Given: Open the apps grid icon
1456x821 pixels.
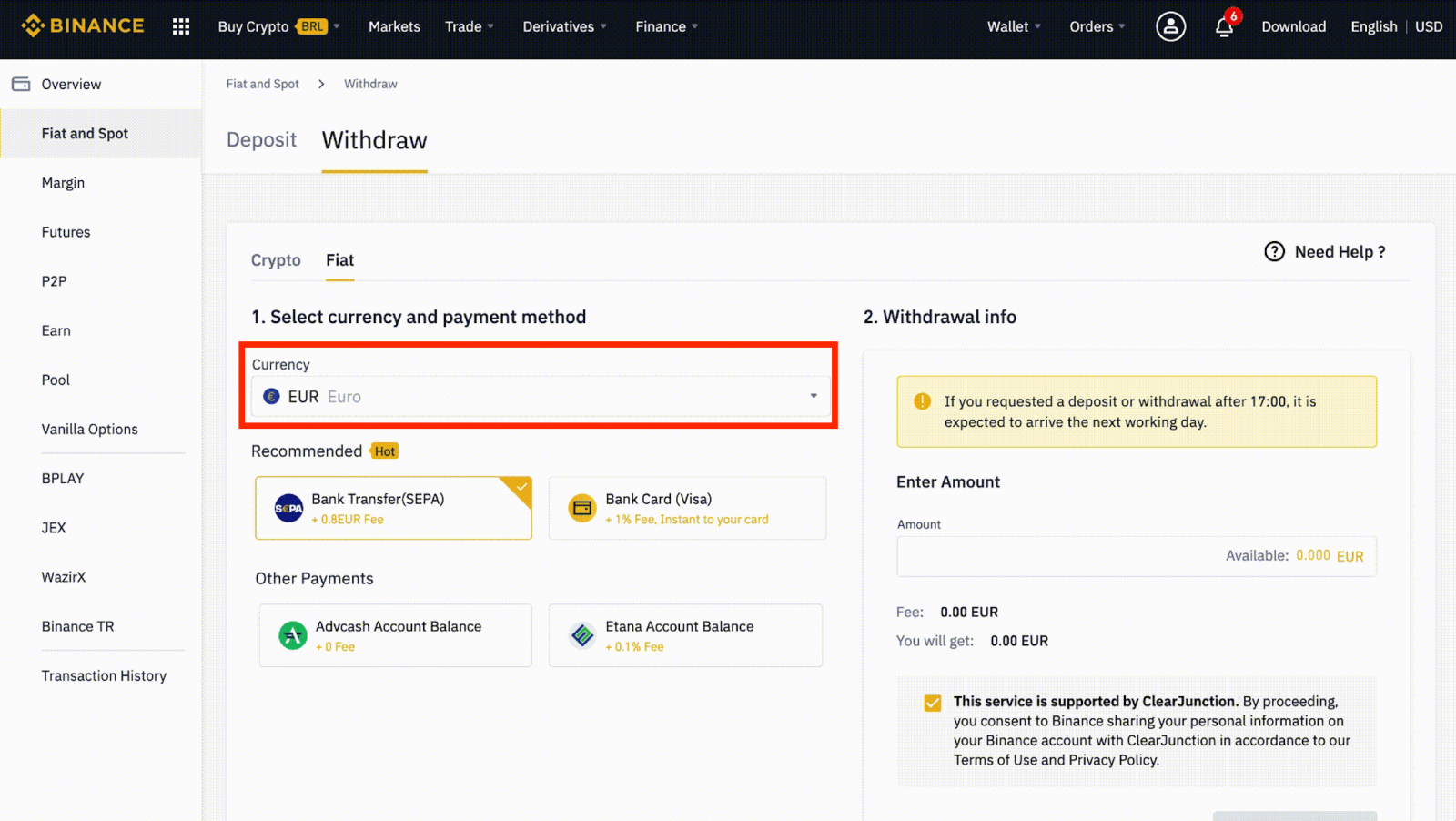Looking at the screenshot, I should coord(180,26).
